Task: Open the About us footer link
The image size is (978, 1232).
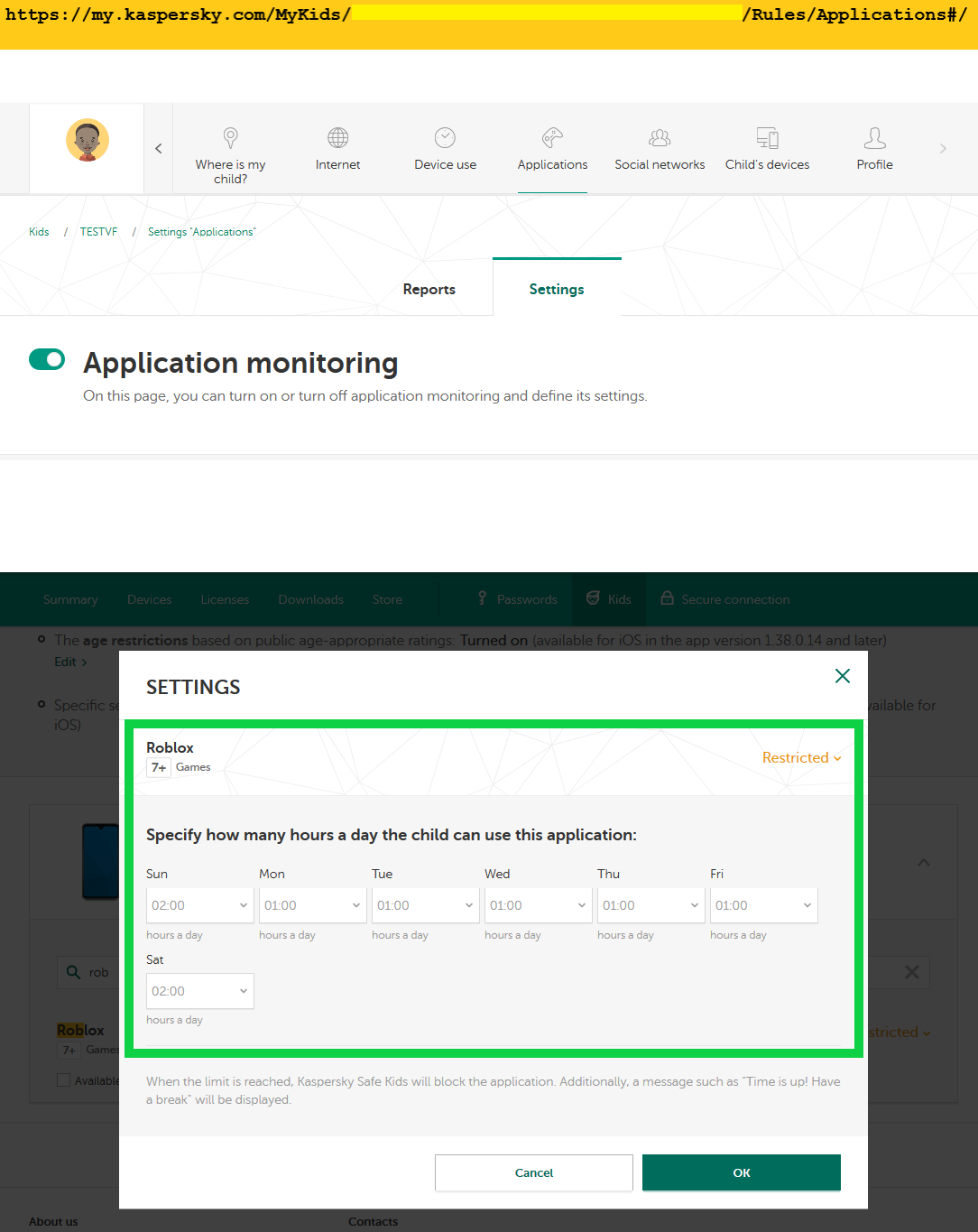Action: point(53,1221)
